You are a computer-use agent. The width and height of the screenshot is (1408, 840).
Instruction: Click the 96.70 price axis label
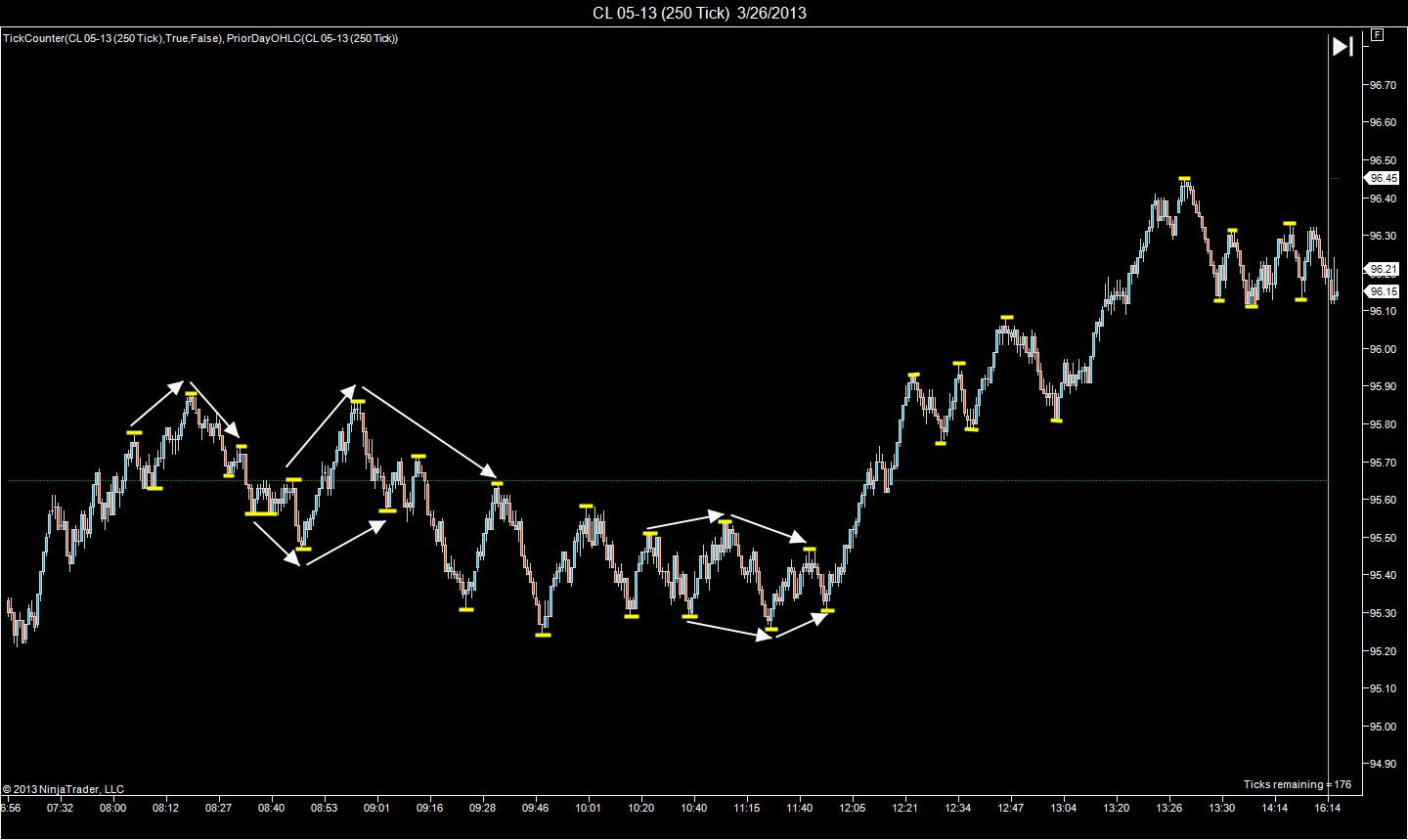tap(1383, 85)
